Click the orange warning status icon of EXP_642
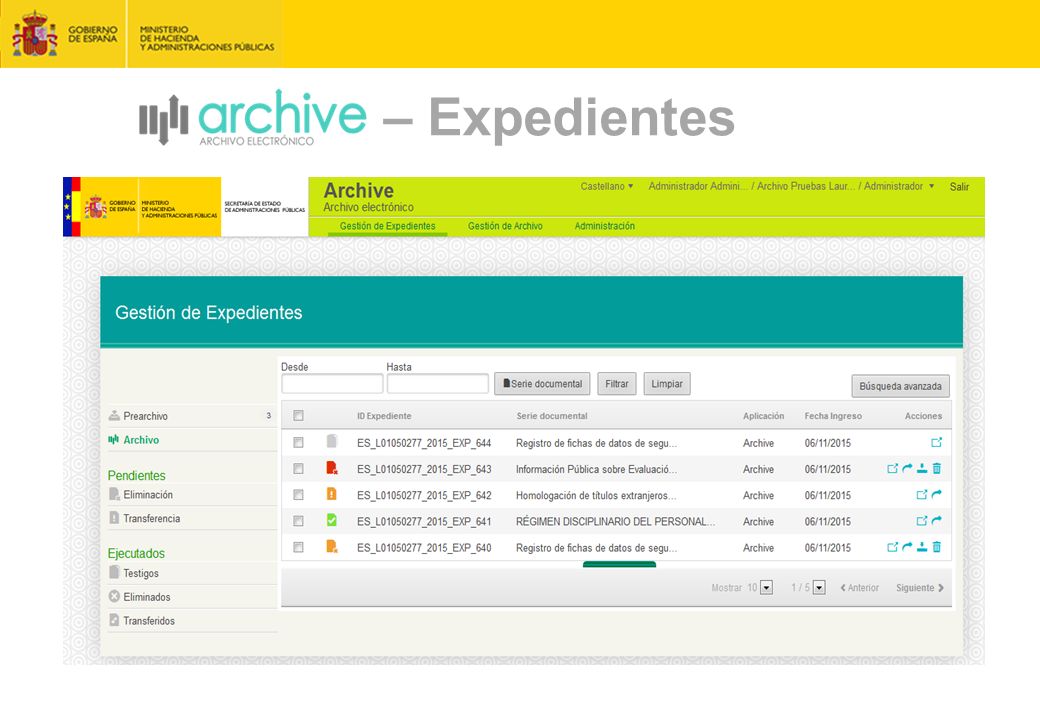This screenshot has width=1040, height=720. pos(332,494)
